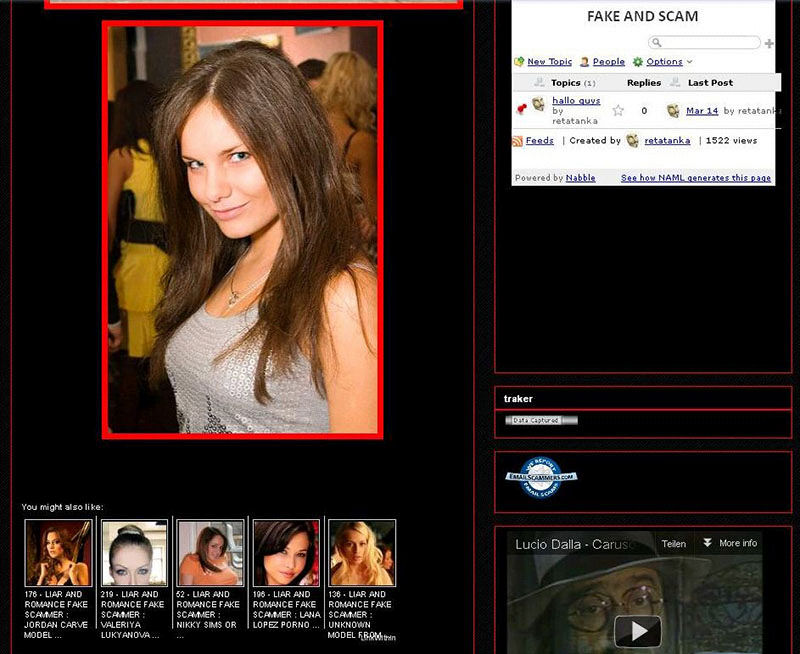Image resolution: width=800 pixels, height=654 pixels.
Task: Open thumbnail for 219 Valeriya Lukyanova scammer
Action: (x=134, y=553)
